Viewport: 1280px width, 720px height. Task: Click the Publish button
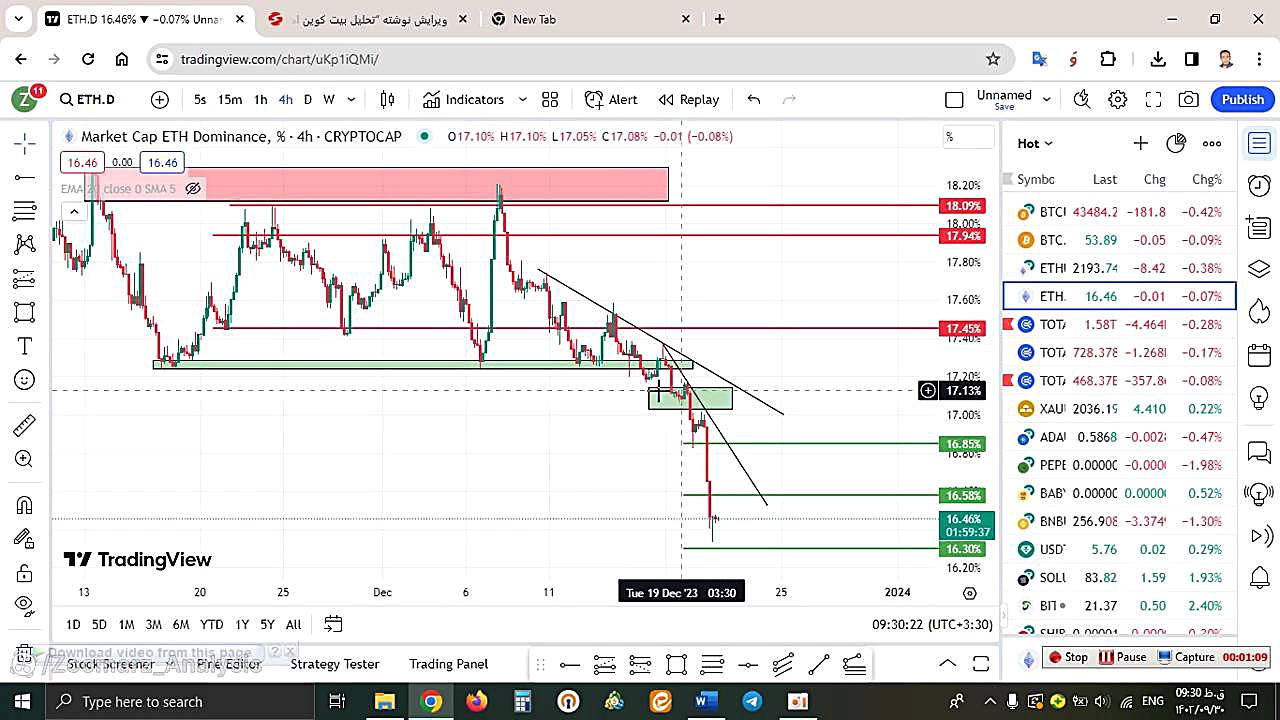click(x=1243, y=99)
